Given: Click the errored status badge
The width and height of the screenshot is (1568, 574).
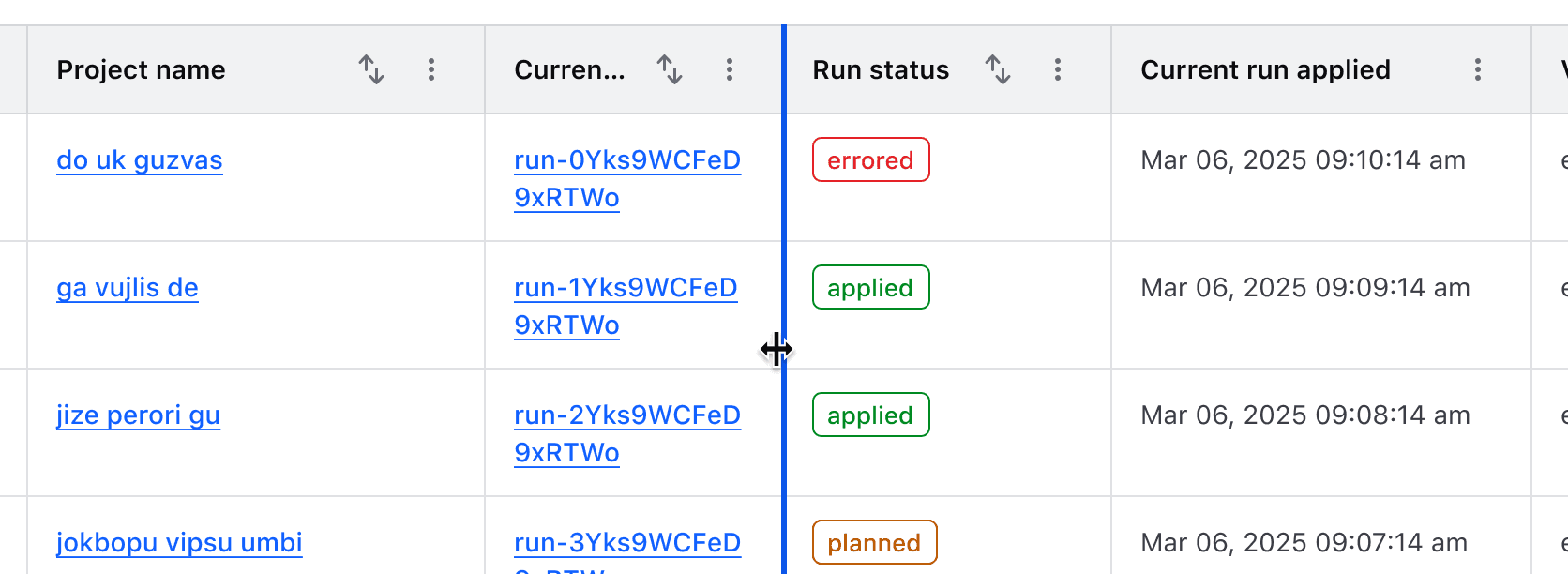Looking at the screenshot, I should pyautogui.click(x=870, y=159).
